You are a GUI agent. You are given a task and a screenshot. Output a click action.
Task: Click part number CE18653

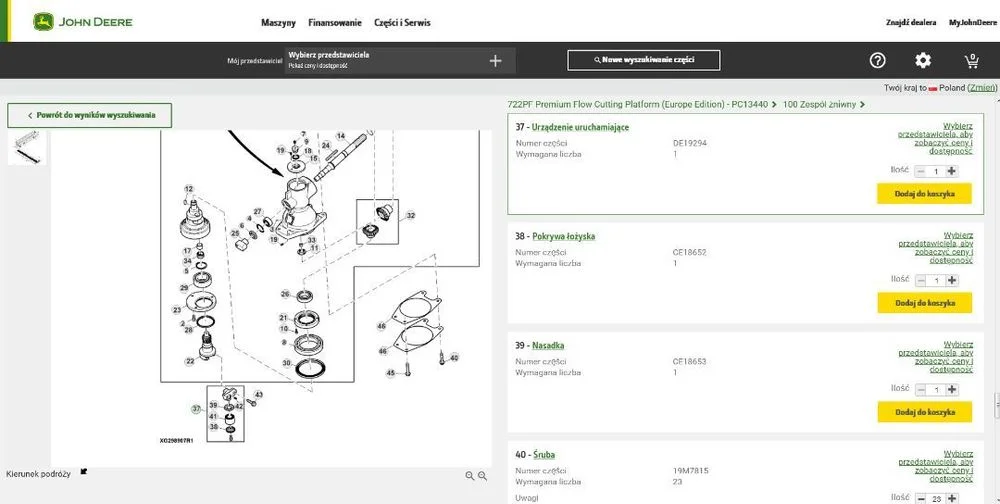click(x=689, y=361)
